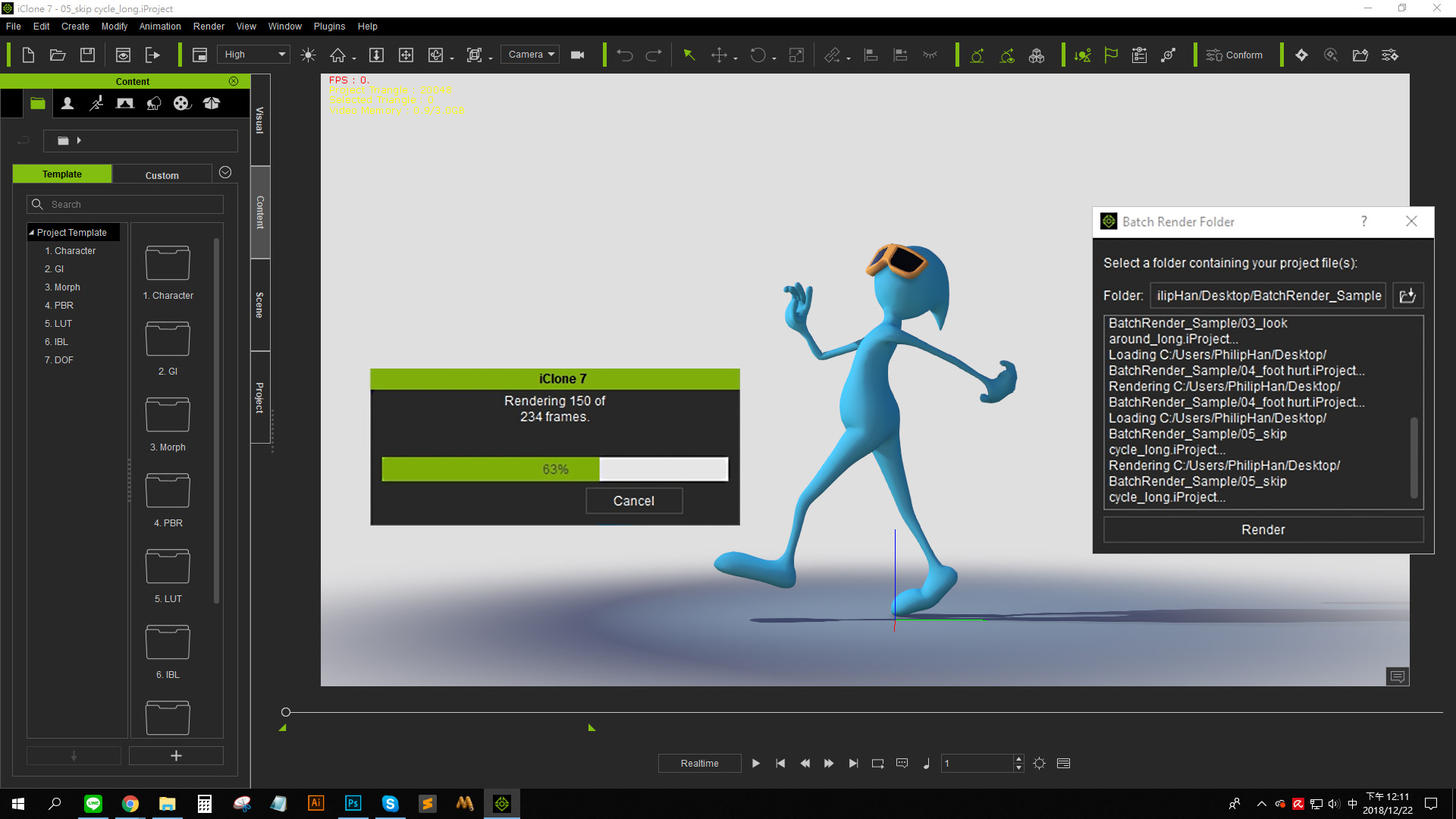Toggle loop playback icon
The image size is (1456, 819).
coord(877,763)
